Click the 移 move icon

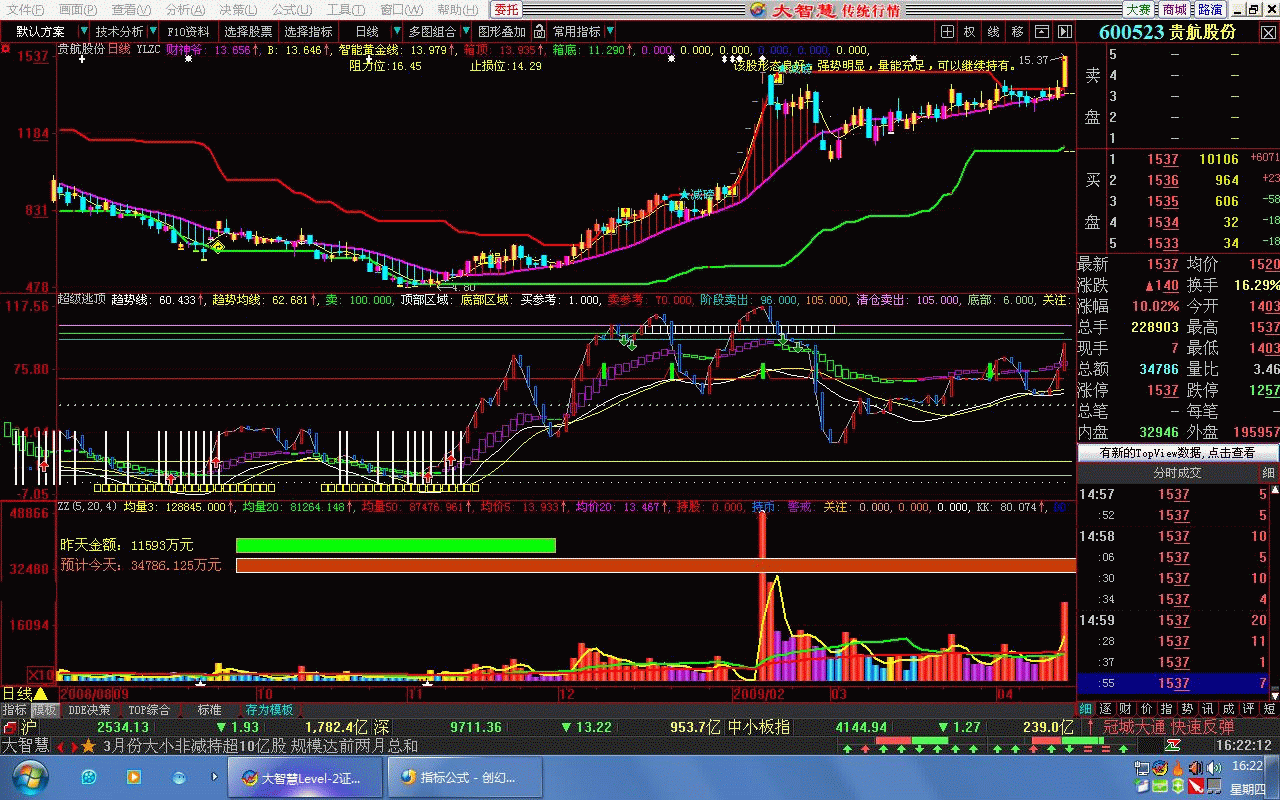1018,32
